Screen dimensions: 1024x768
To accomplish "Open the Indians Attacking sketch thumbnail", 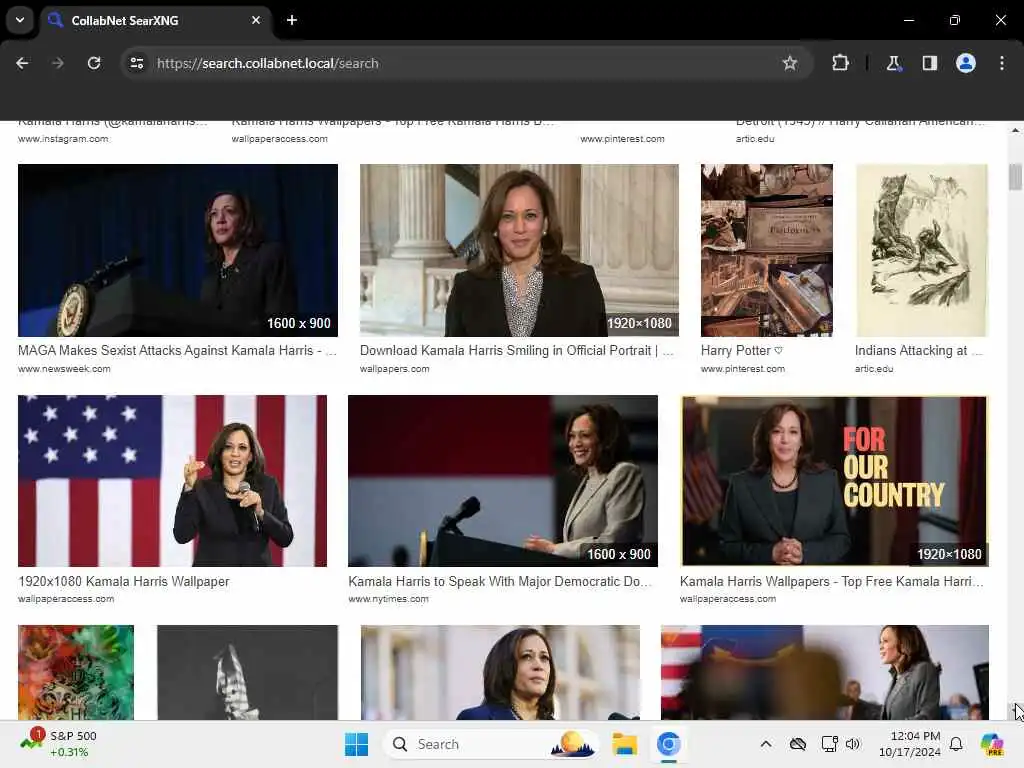I will (x=921, y=250).
